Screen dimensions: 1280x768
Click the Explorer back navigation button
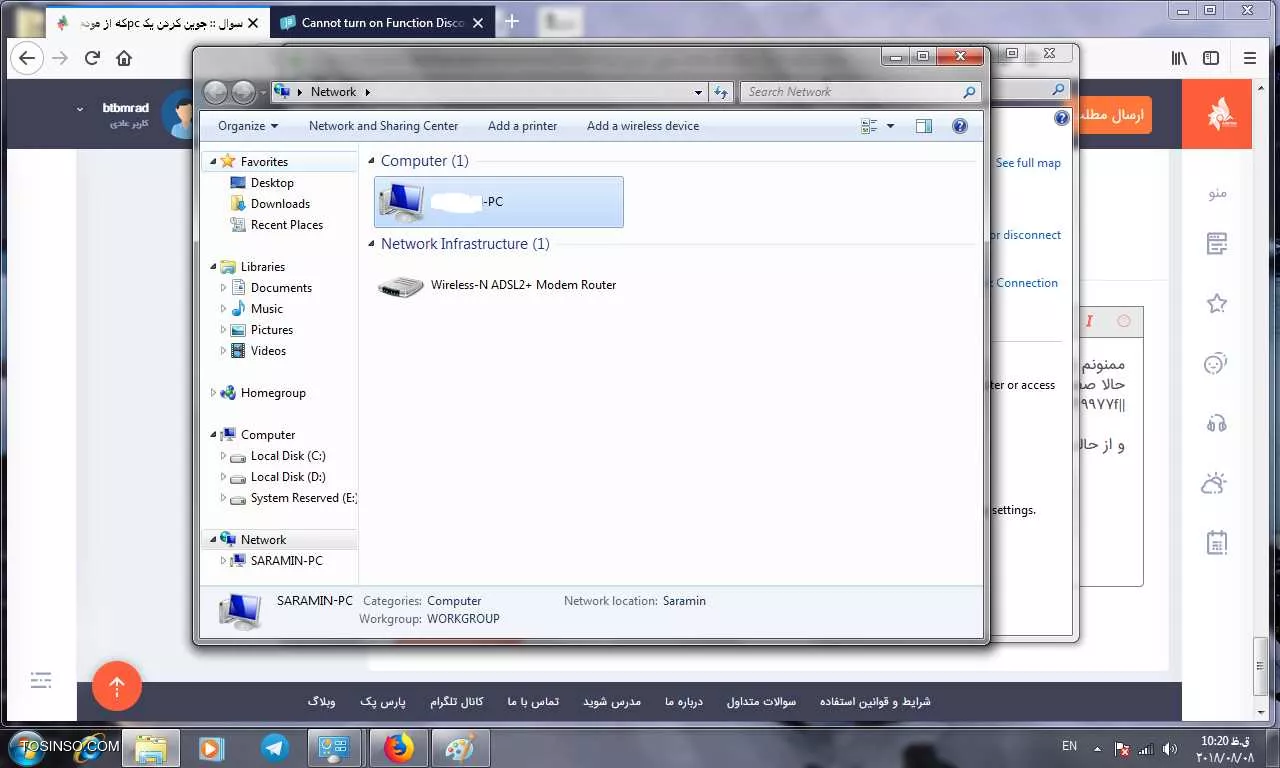click(215, 92)
